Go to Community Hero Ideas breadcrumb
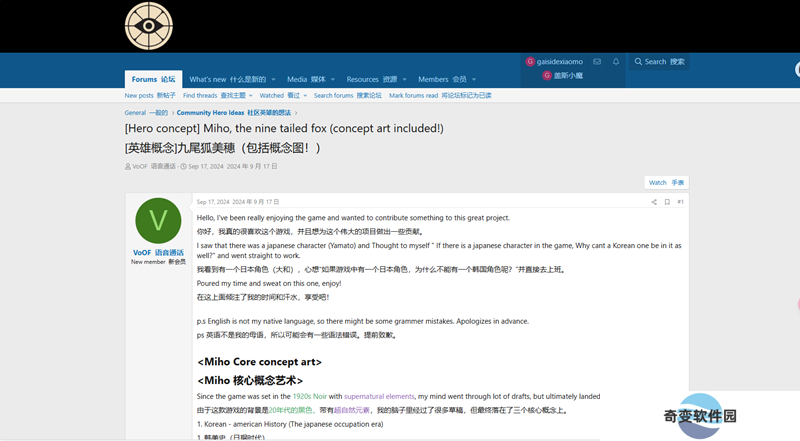The image size is (800, 441). 234,113
